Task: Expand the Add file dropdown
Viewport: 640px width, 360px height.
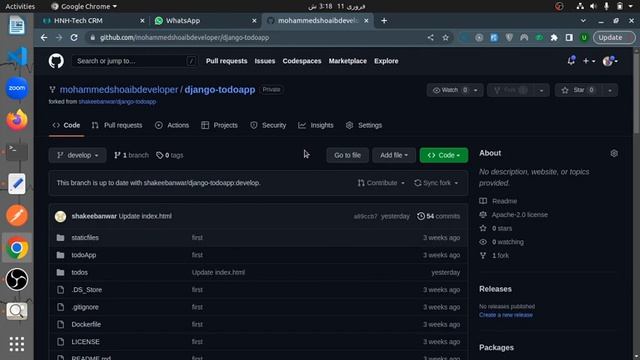Action: pos(394,156)
